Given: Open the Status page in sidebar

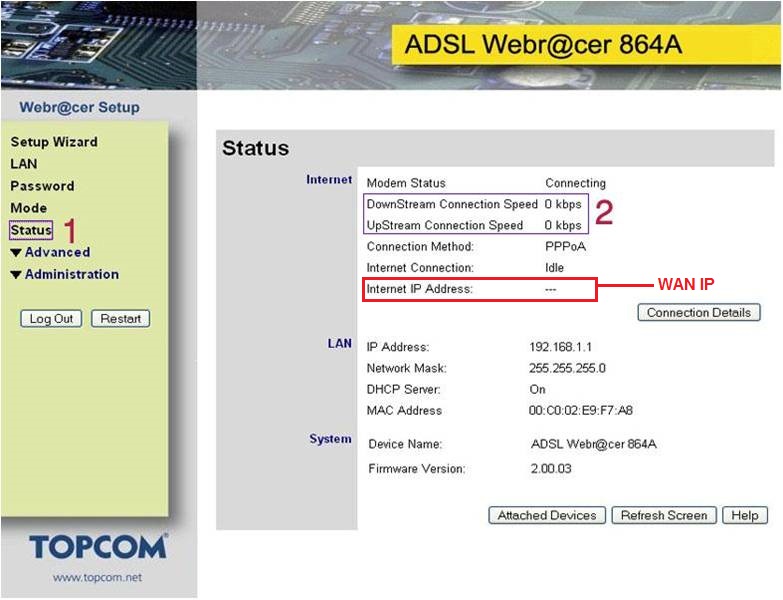Looking at the screenshot, I should (31, 230).
